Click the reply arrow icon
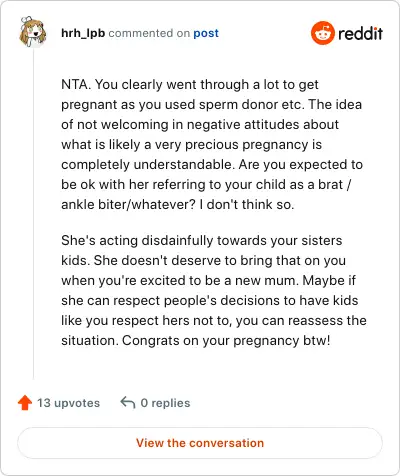 (128, 402)
